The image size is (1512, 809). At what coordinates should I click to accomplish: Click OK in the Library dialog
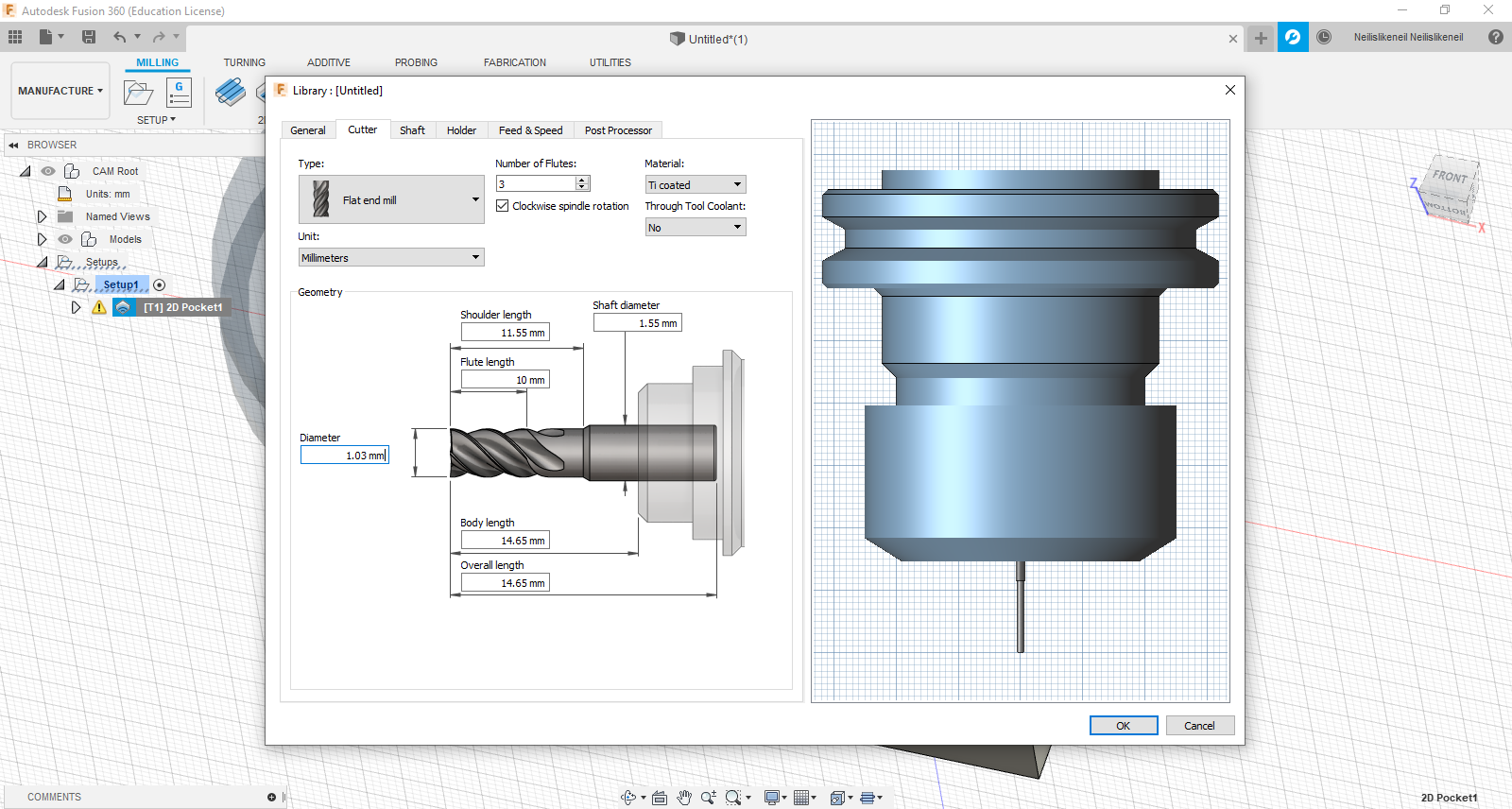(x=1124, y=725)
